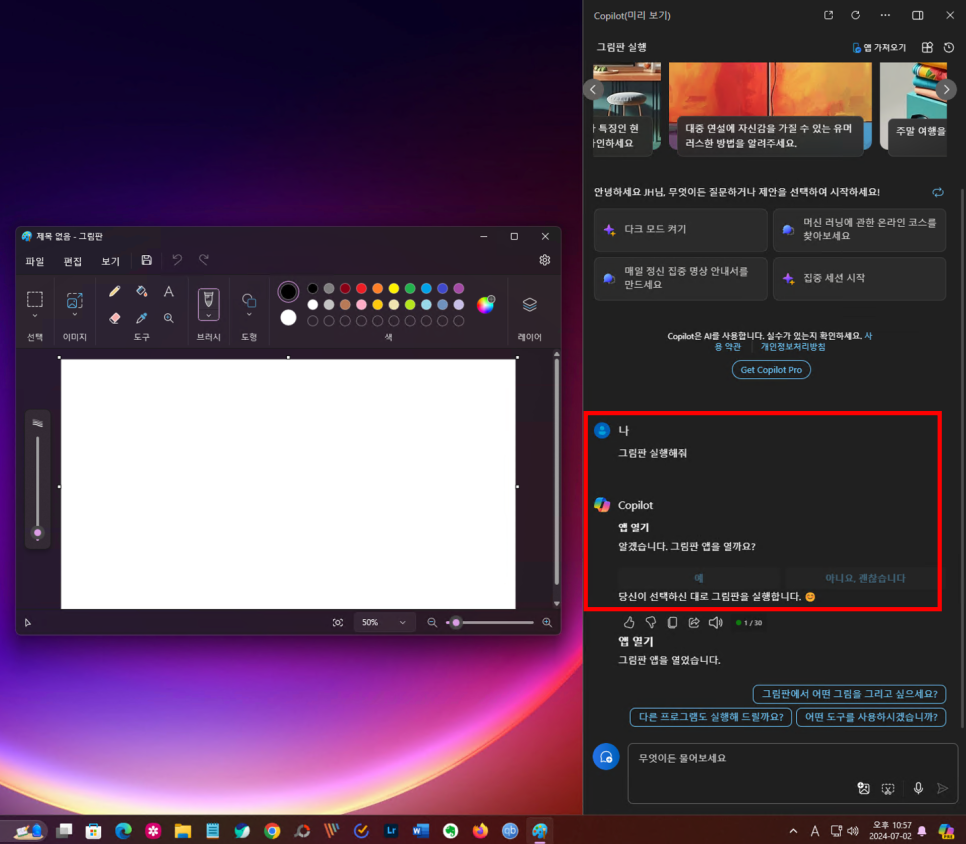Click the Fit to window icon
The image size is (966, 844).
(x=338, y=623)
